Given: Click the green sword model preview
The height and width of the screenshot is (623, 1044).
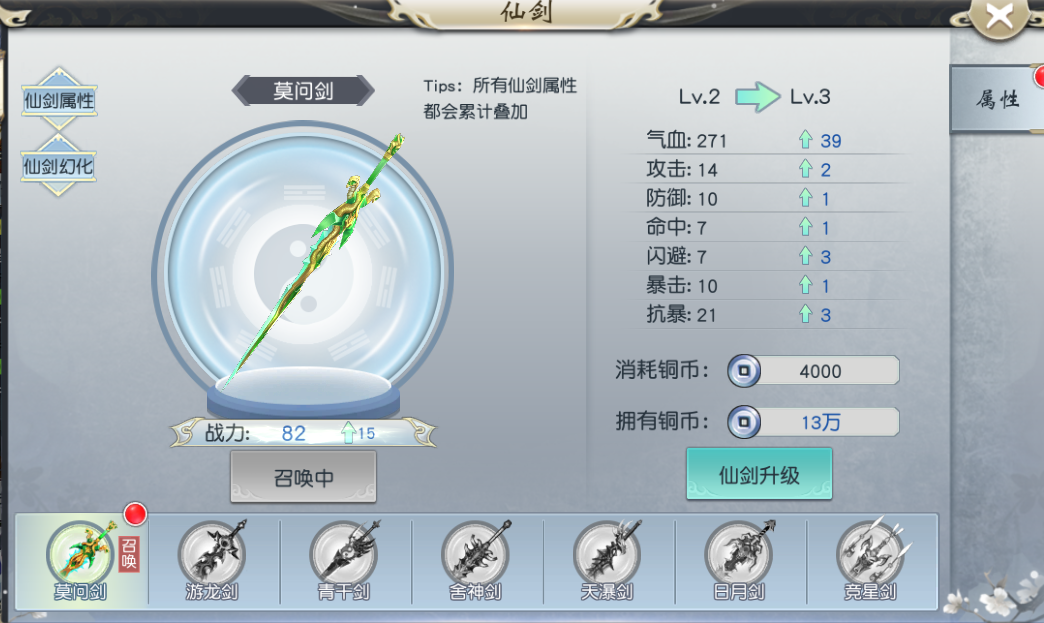Looking at the screenshot, I should [x=313, y=261].
